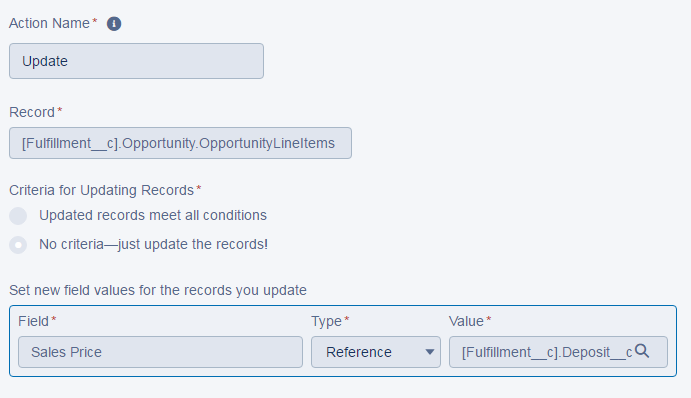691x398 pixels.
Task: Click the 'Set new field values' heading text
Action: click(158, 290)
